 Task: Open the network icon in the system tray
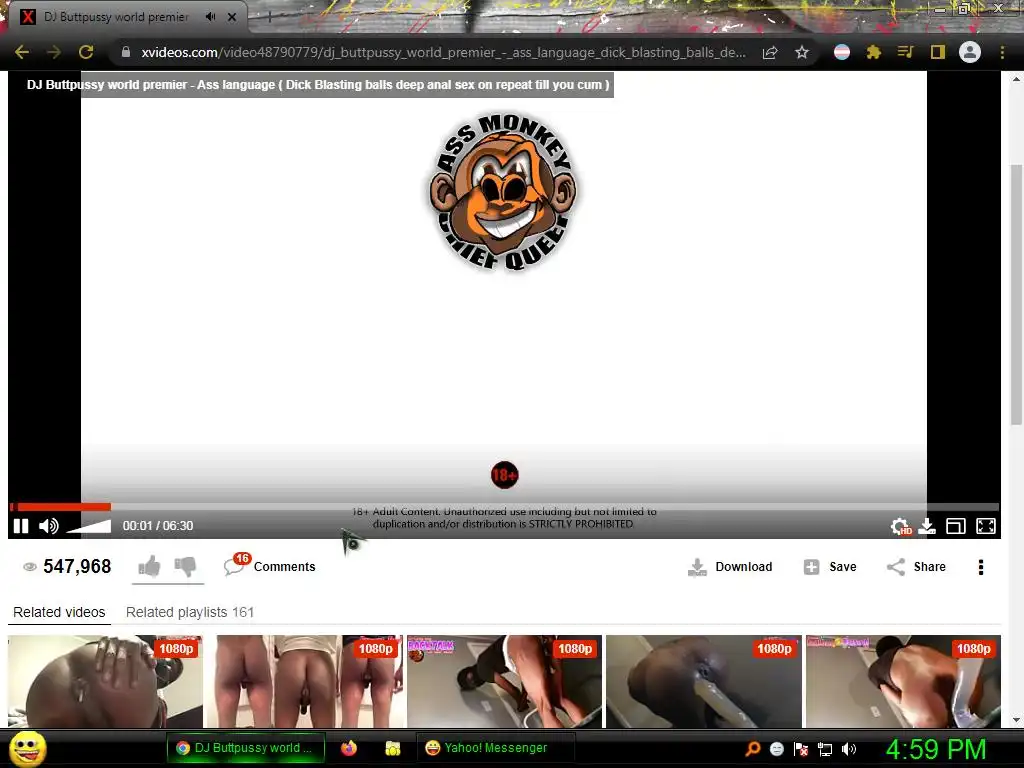click(x=825, y=749)
